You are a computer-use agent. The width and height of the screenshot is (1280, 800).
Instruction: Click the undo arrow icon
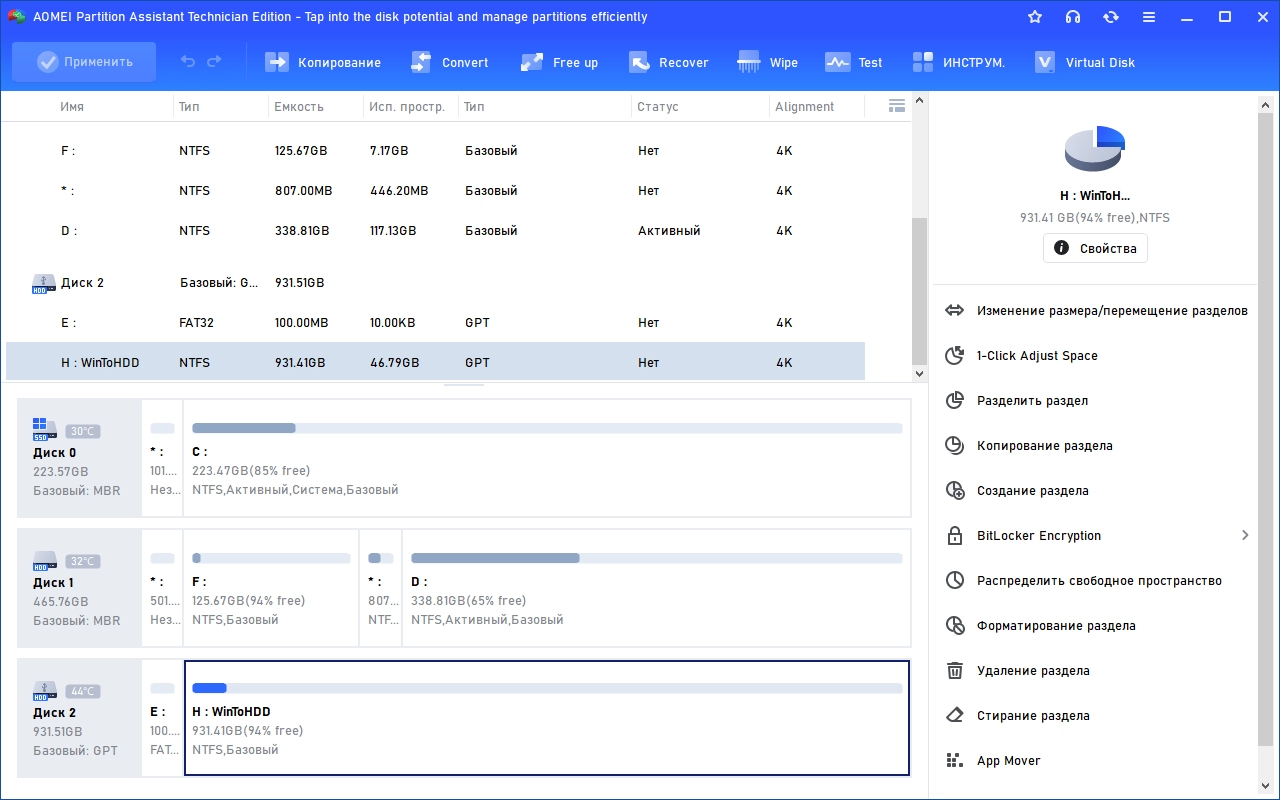[x=188, y=62]
